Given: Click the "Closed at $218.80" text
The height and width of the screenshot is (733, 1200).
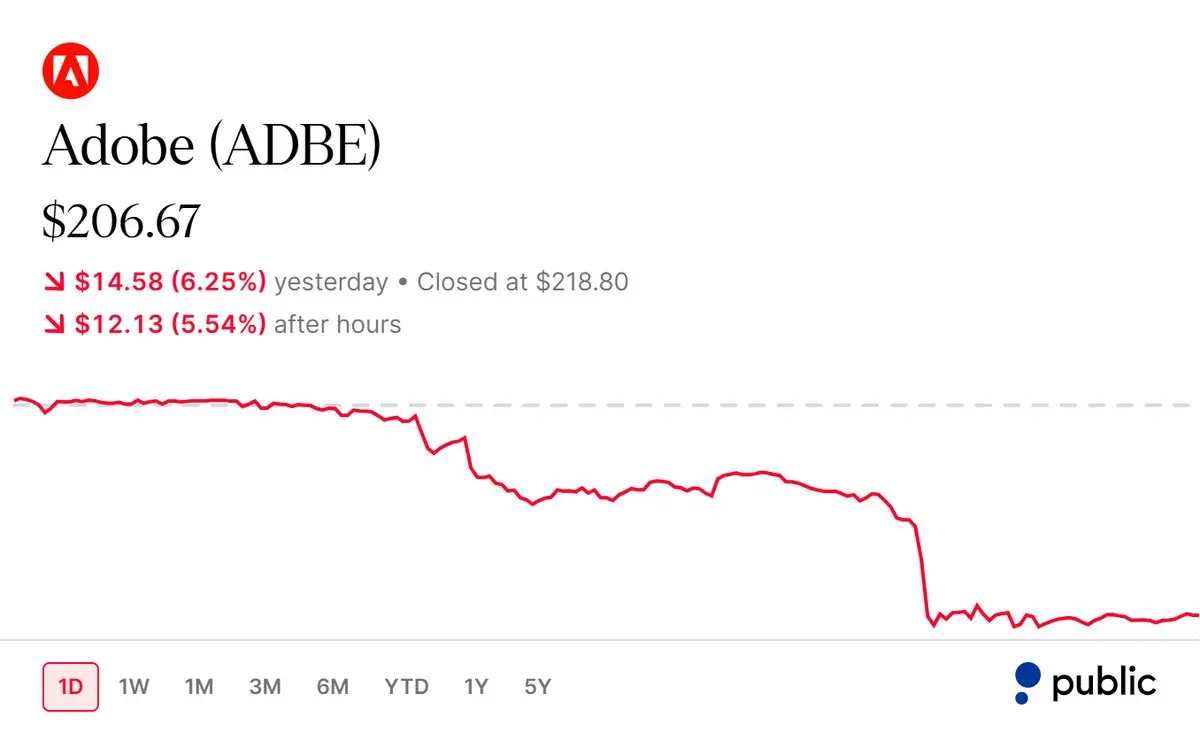Looking at the screenshot, I should click(x=523, y=282).
